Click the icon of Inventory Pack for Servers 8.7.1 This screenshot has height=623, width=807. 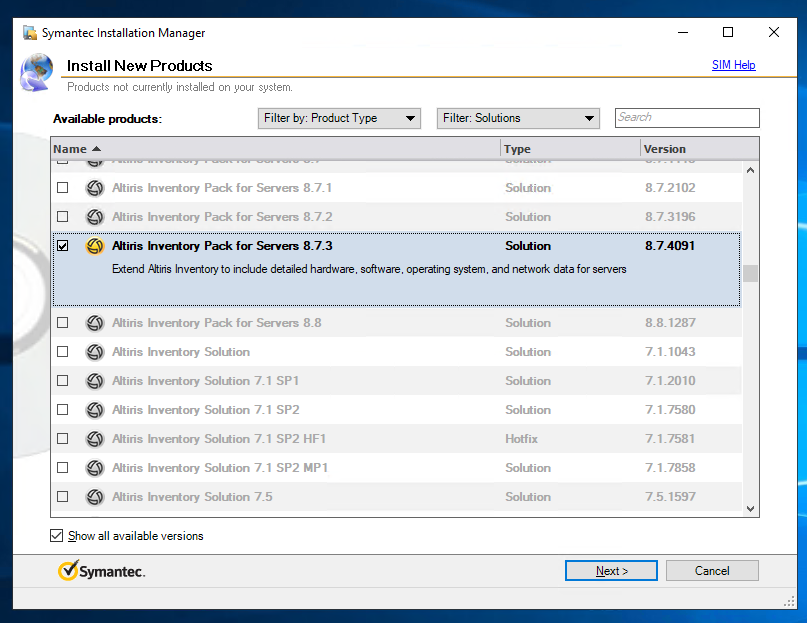pyautogui.click(x=95, y=188)
